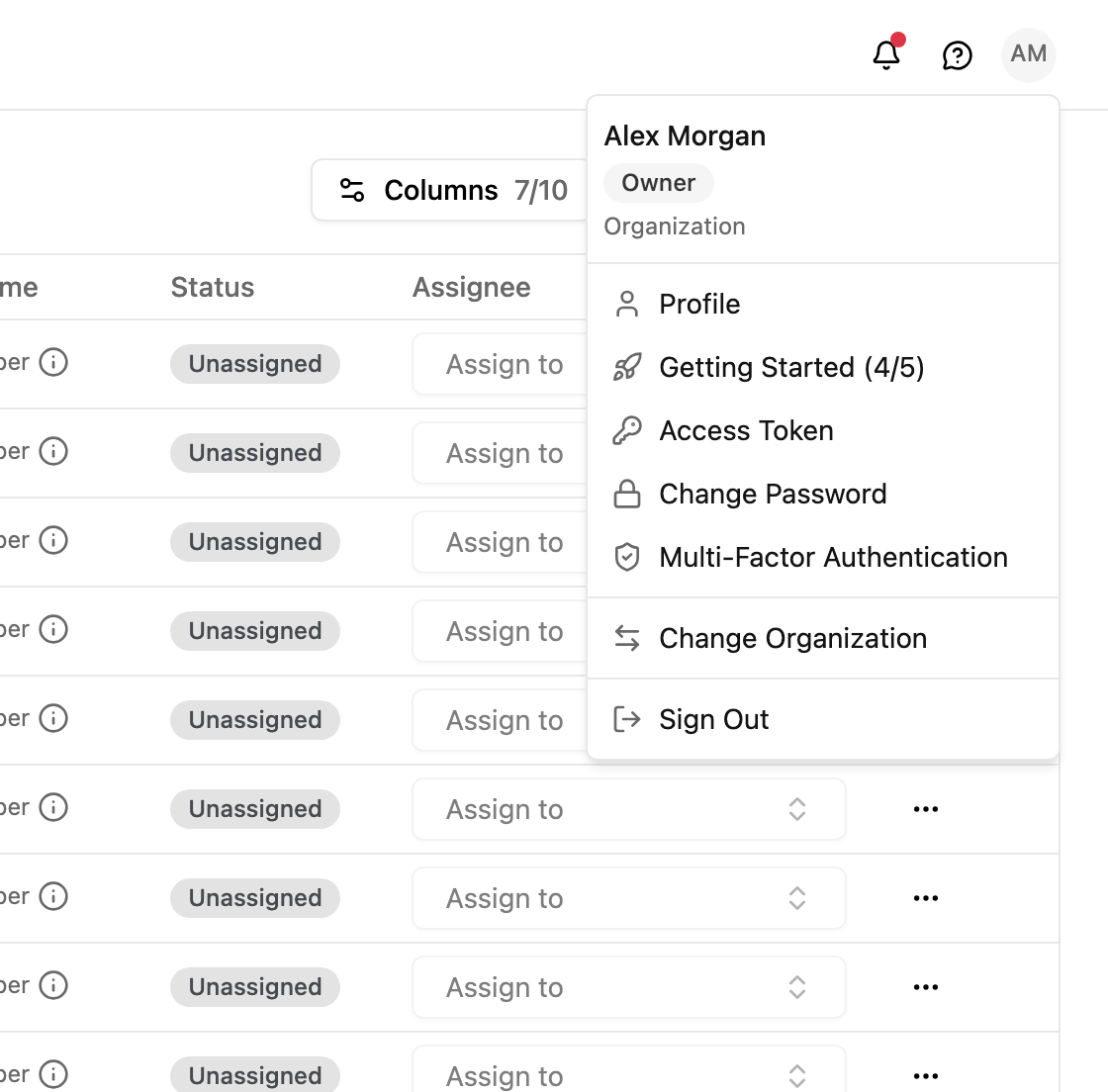
Task: Click the Sign Out arrow icon
Action: point(627,719)
